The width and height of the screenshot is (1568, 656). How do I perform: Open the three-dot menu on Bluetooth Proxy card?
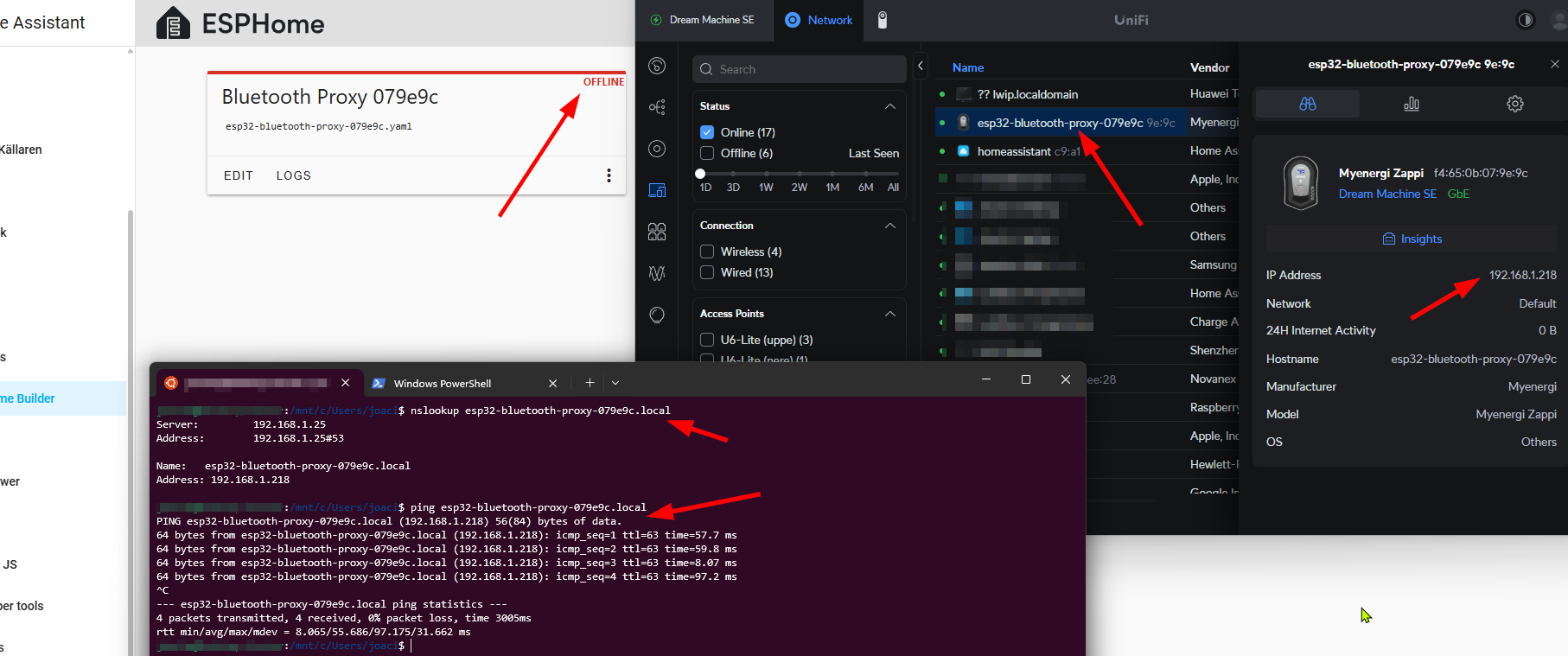(609, 175)
